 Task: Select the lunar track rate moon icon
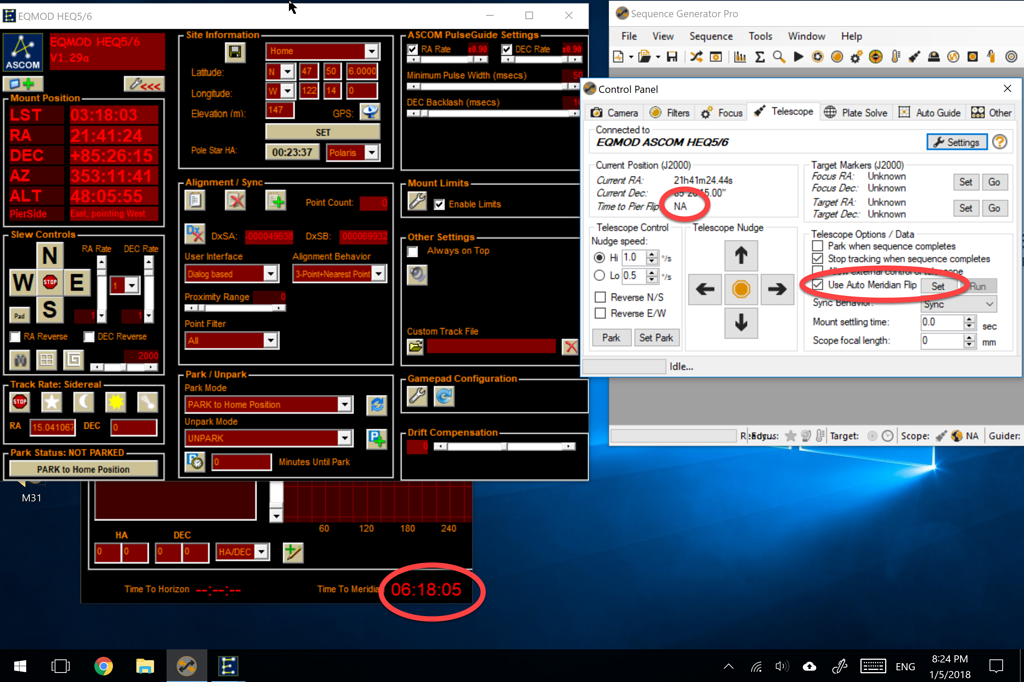point(84,402)
